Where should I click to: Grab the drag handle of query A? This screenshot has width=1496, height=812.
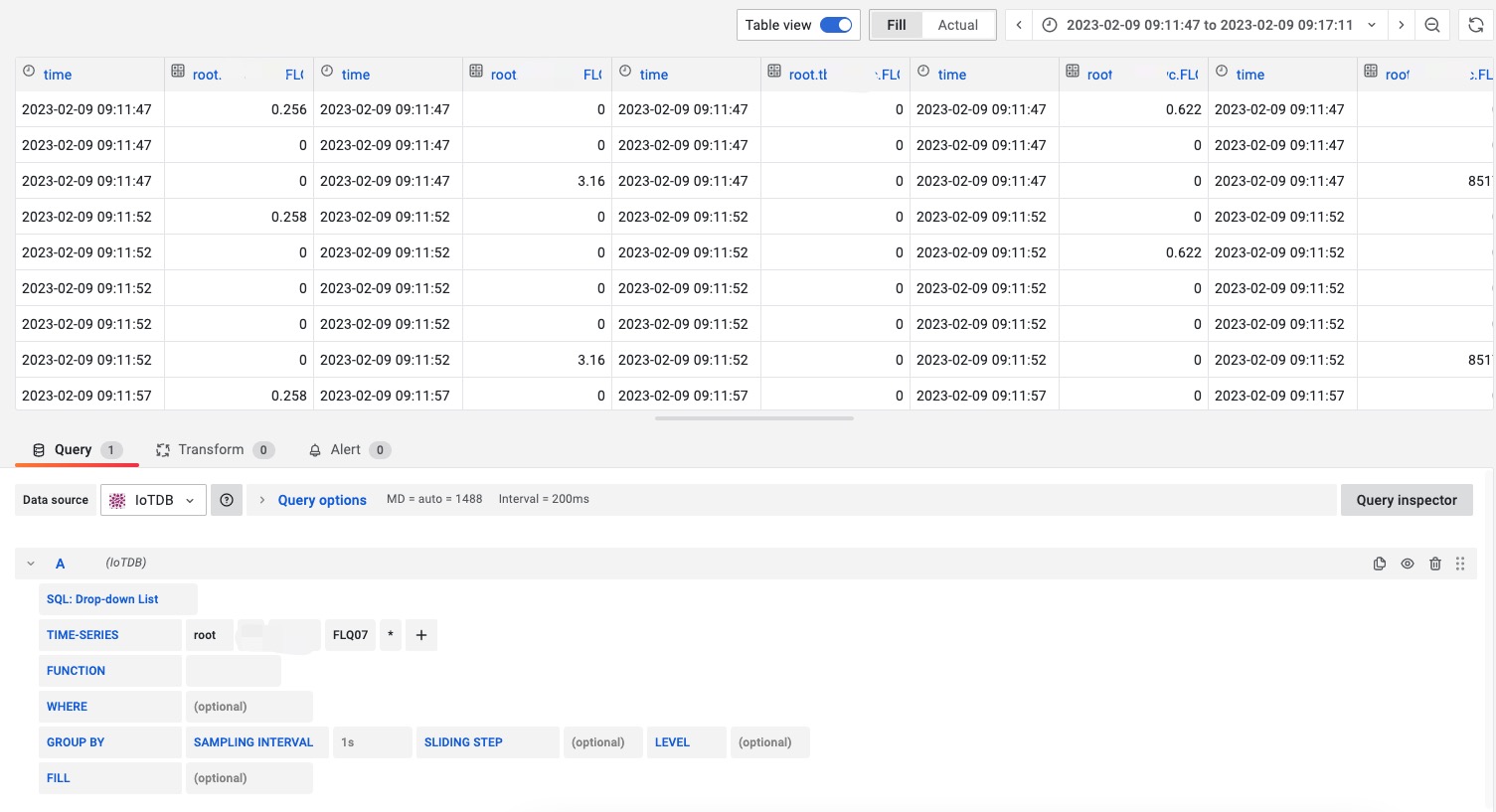1460,563
